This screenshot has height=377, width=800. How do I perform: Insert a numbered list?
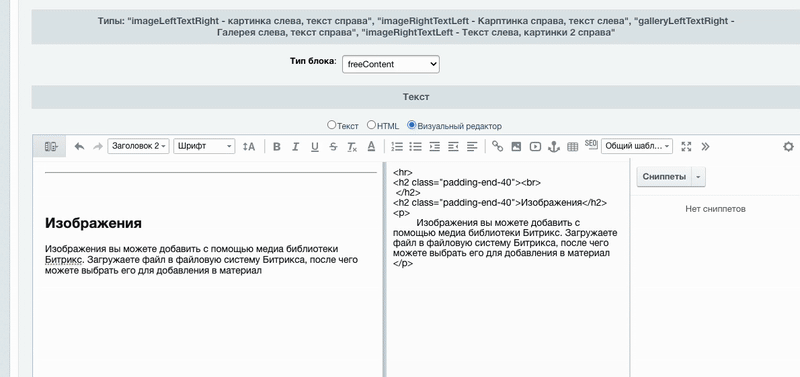397,146
